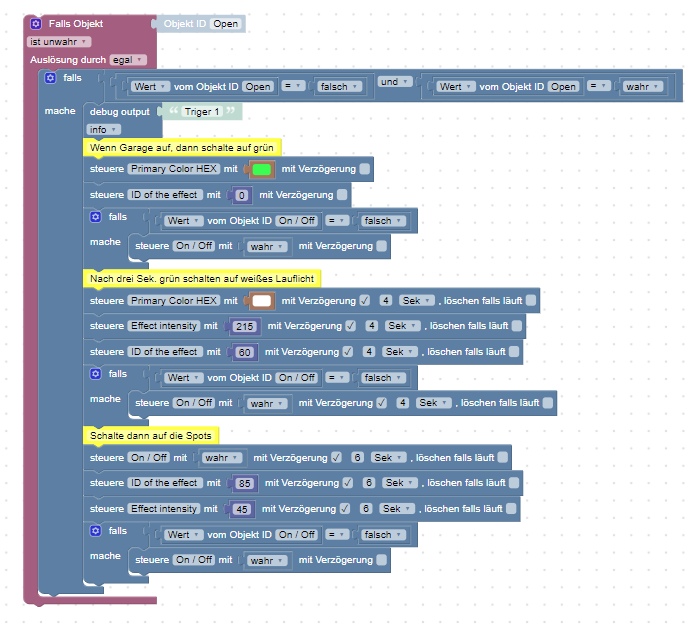This screenshot has height=627, width=693.
Task: Edit the effect intensity value 45
Action: coord(242,509)
